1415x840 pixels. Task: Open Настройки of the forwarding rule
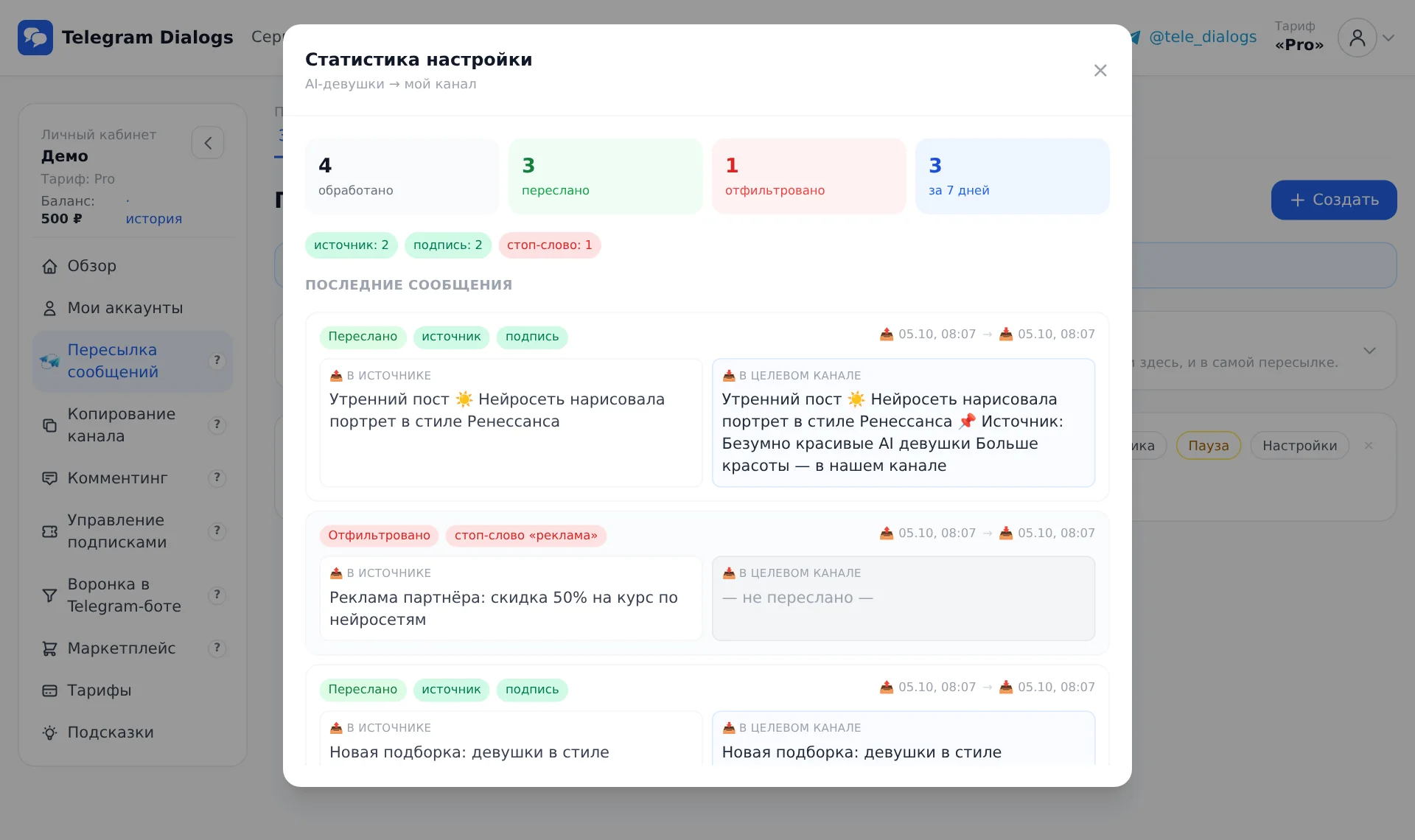pos(1299,446)
